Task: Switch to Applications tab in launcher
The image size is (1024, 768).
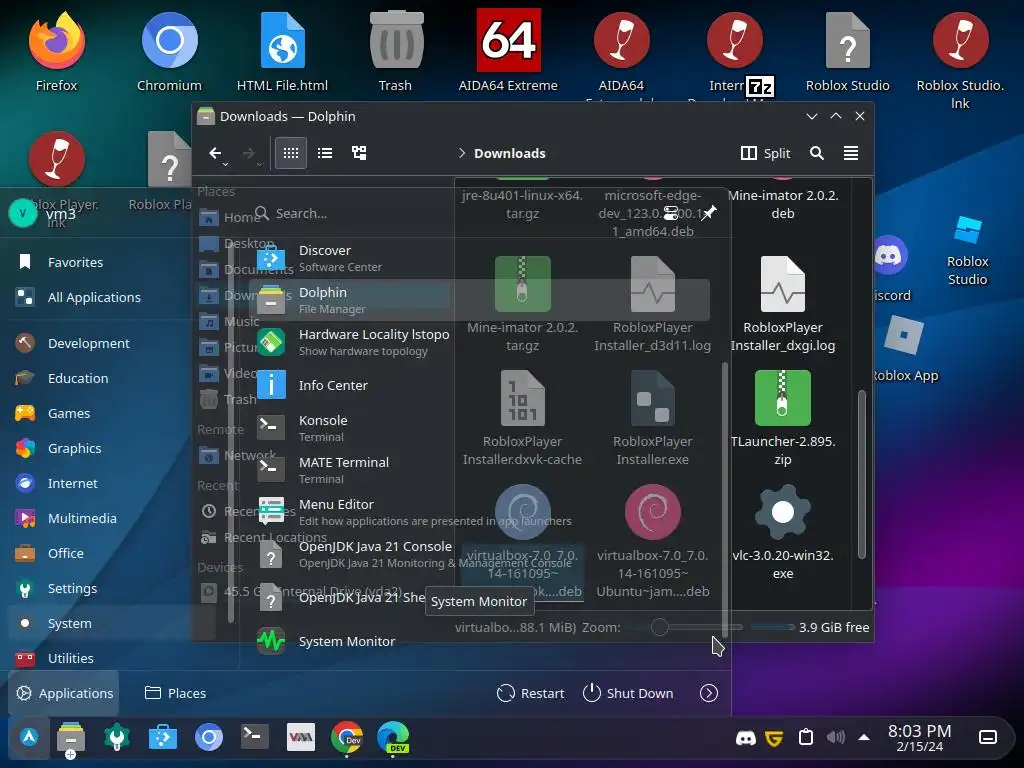Action: point(64,693)
